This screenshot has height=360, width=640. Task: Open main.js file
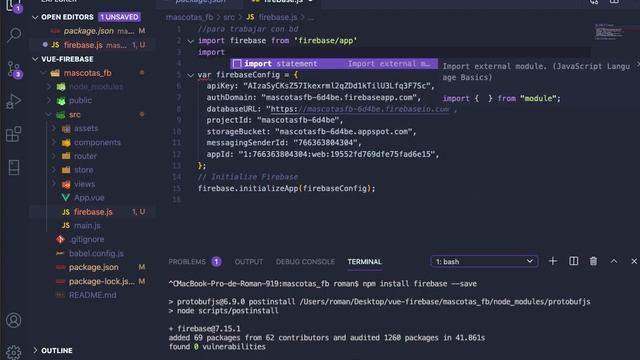tap(87, 225)
